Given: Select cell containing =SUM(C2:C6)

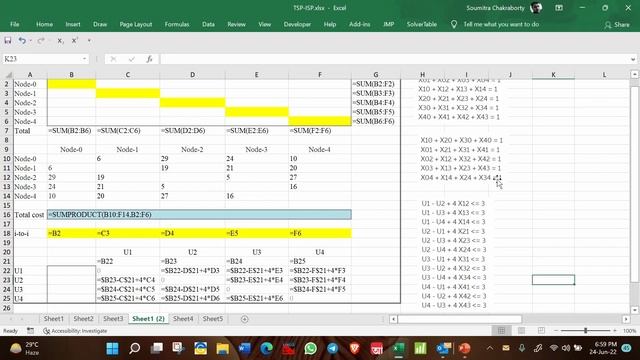Looking at the screenshot, I should [127, 131].
